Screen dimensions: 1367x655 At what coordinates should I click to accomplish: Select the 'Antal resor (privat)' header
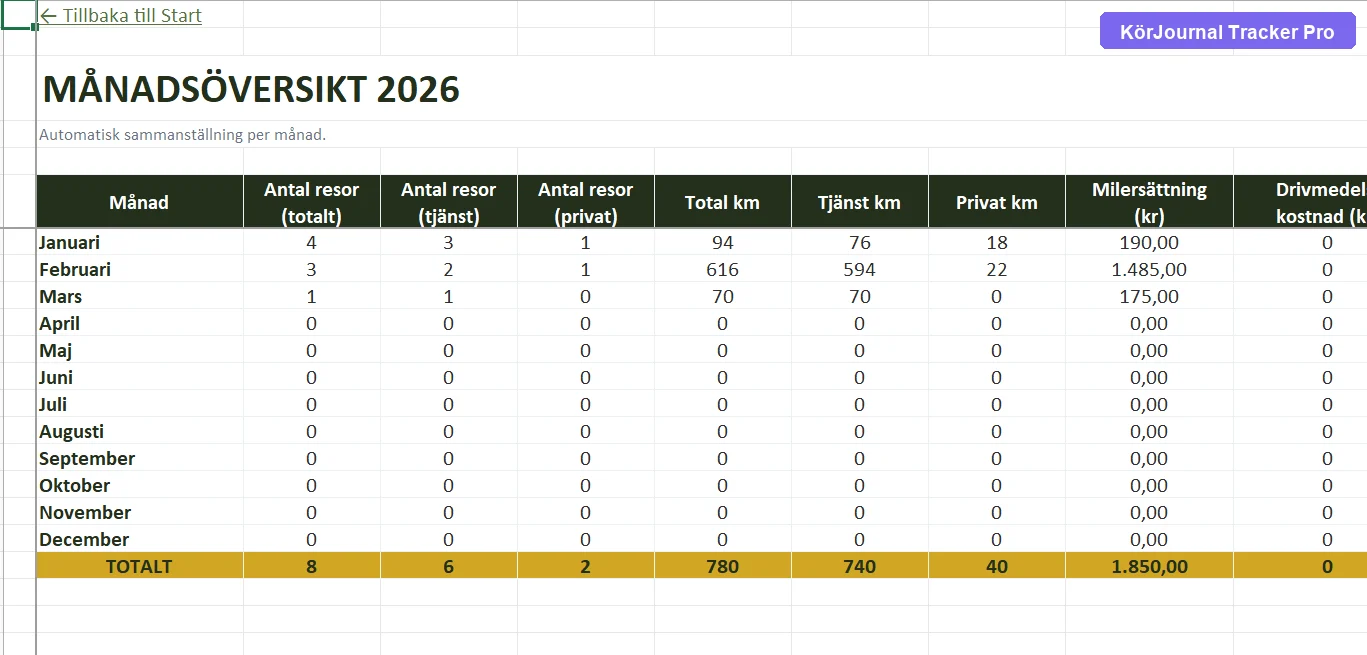585,202
